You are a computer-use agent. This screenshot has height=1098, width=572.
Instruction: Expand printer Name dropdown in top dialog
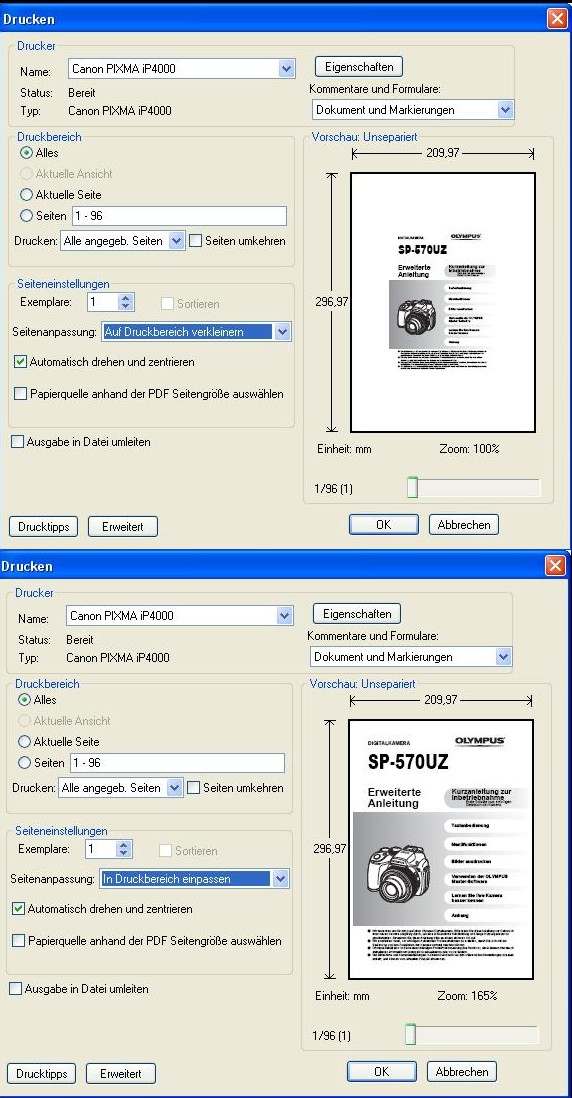coord(286,69)
